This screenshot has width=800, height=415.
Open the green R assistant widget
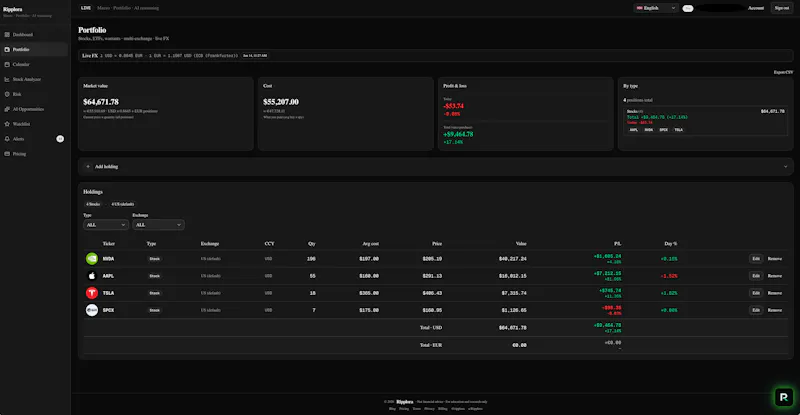click(x=784, y=397)
